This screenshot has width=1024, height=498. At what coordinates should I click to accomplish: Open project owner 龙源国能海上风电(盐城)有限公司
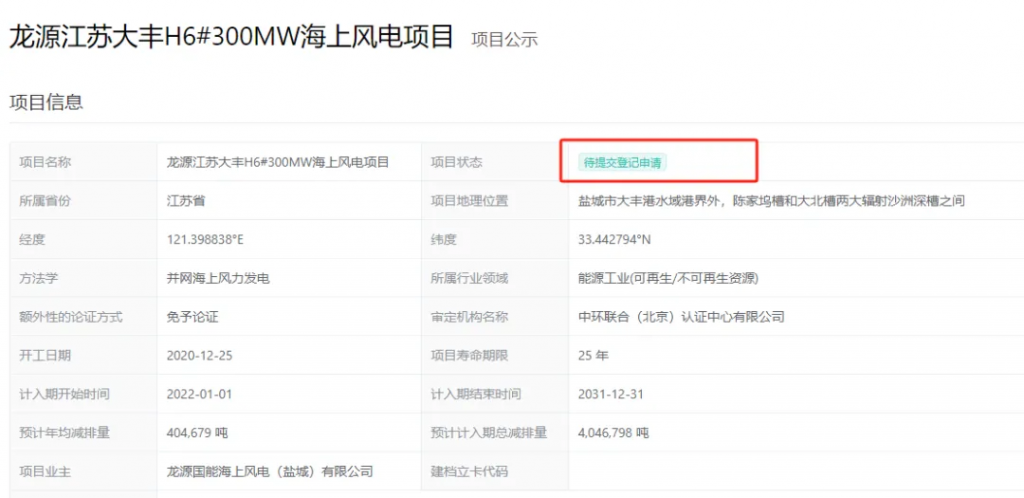[270, 471]
